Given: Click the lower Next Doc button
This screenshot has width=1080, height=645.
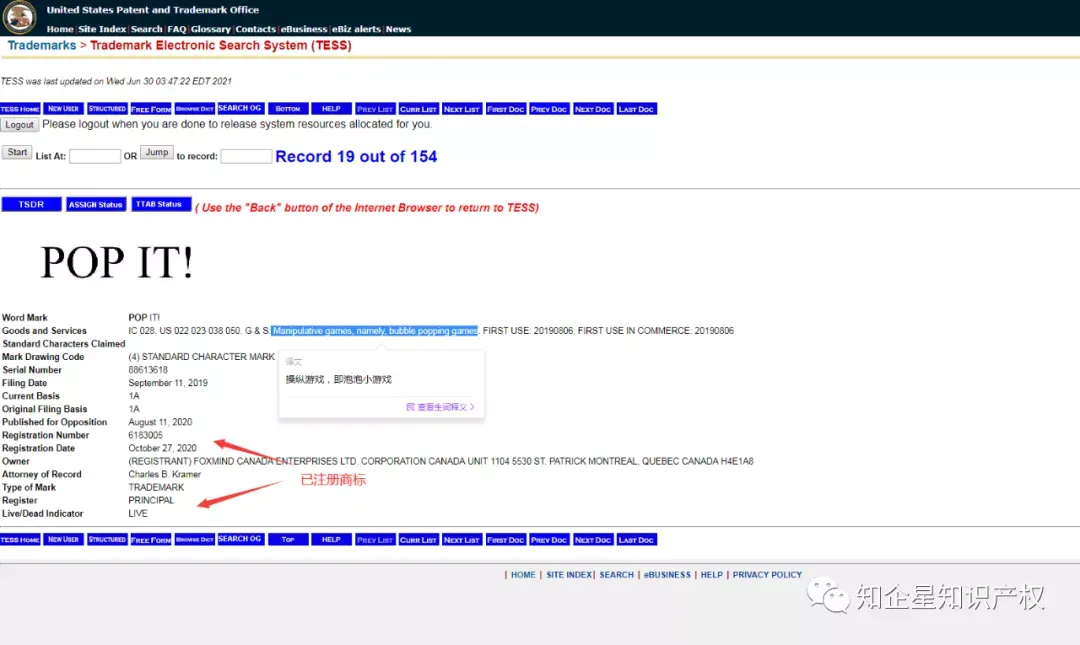Looking at the screenshot, I should (x=593, y=540).
